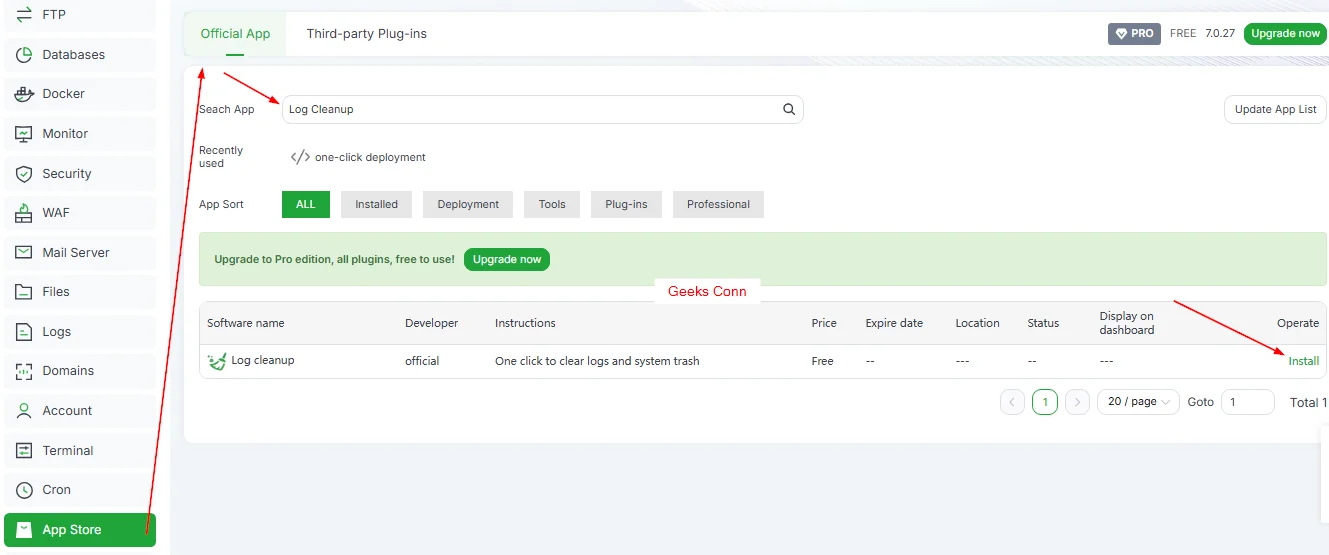1329x555 pixels.
Task: Click the Account person icon
Action: [x=24, y=411]
